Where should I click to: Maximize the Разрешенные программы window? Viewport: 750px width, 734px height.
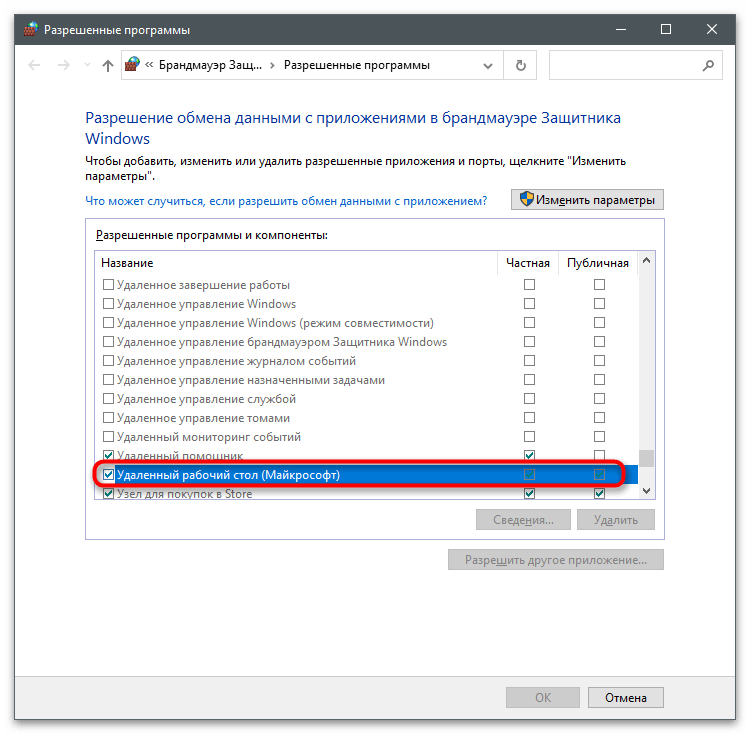666,30
